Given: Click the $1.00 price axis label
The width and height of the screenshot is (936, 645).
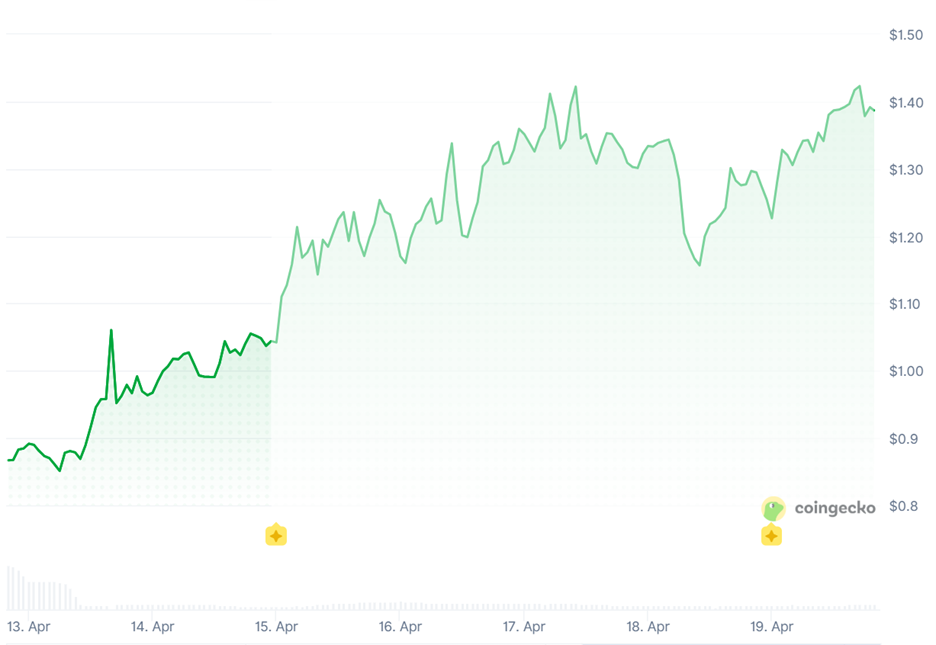Looking at the screenshot, I should (906, 371).
